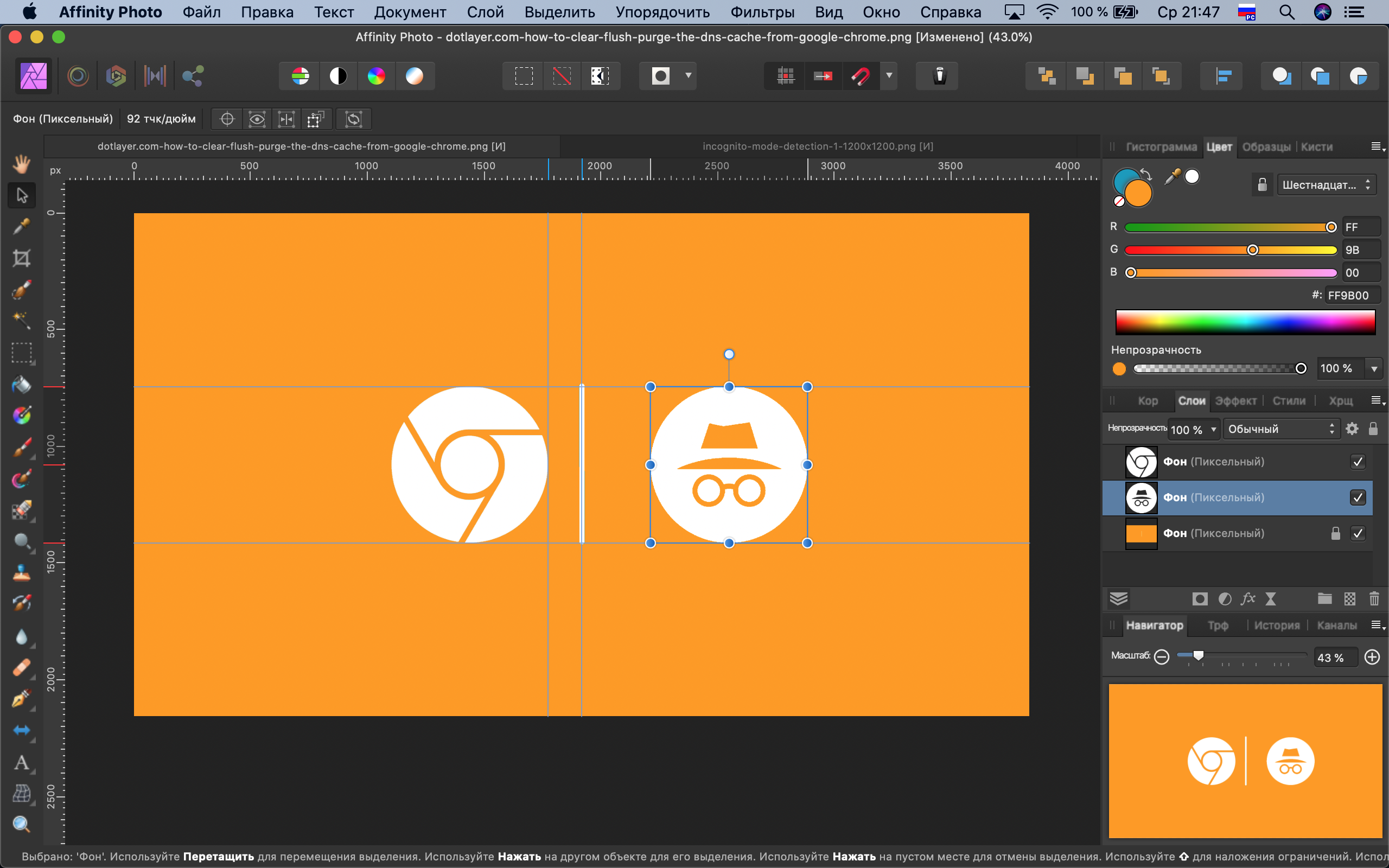Viewport: 1389px width, 868px height.
Task: Open the Фильтры menu
Action: coord(762,12)
